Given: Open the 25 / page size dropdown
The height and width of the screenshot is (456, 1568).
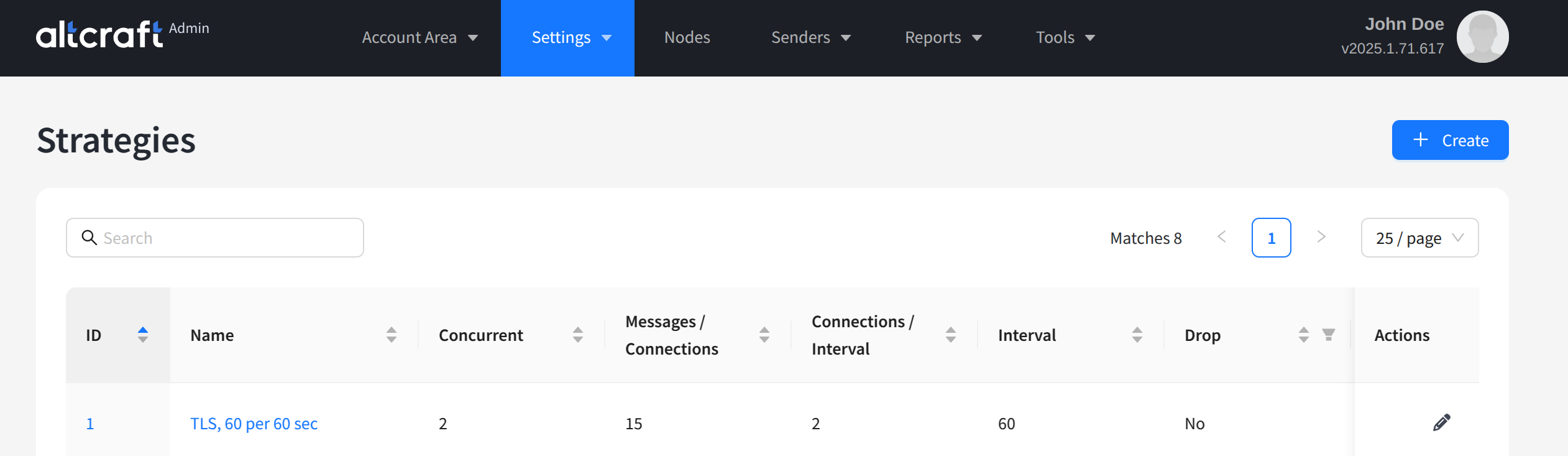Looking at the screenshot, I should point(1419,238).
